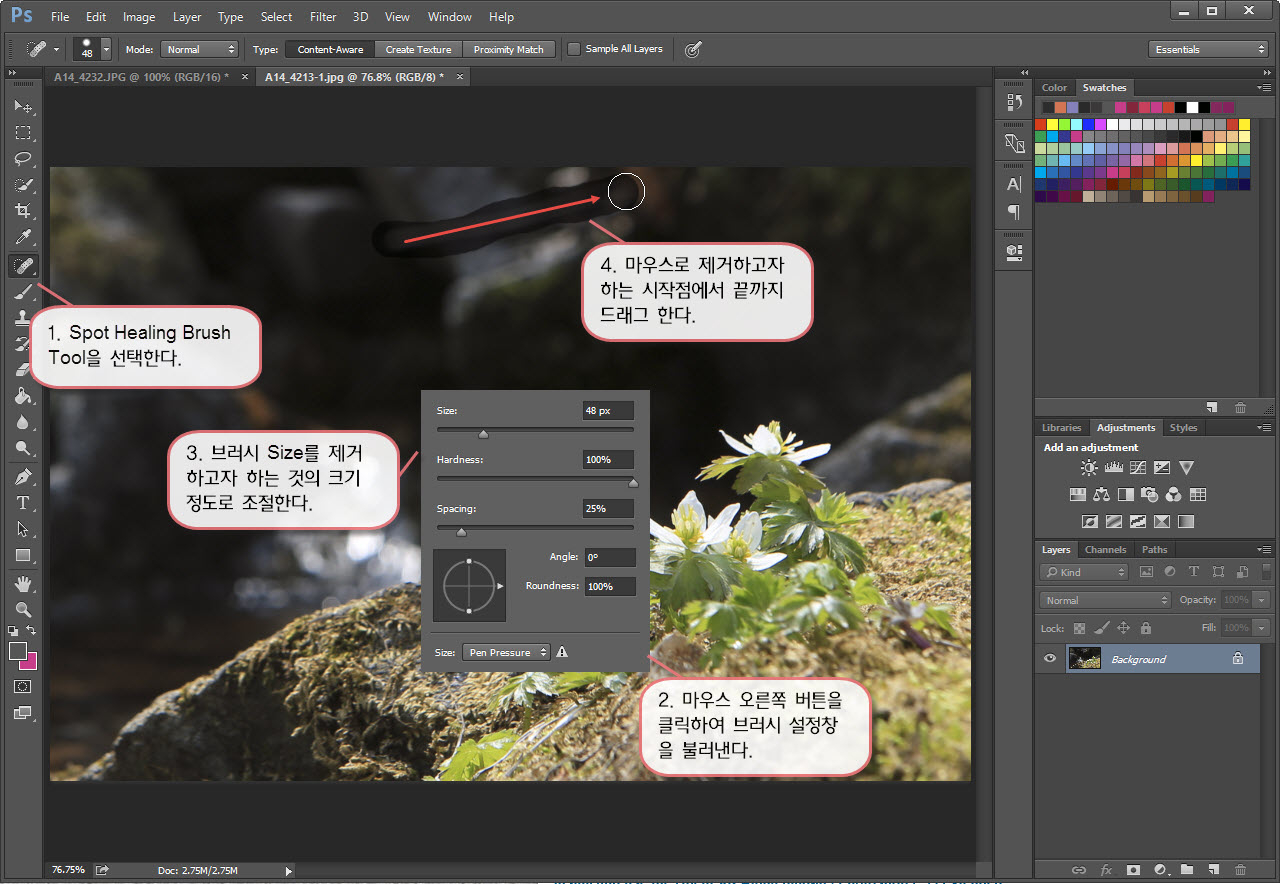
Task: Select the Zoom tool in toolbox
Action: 23,610
